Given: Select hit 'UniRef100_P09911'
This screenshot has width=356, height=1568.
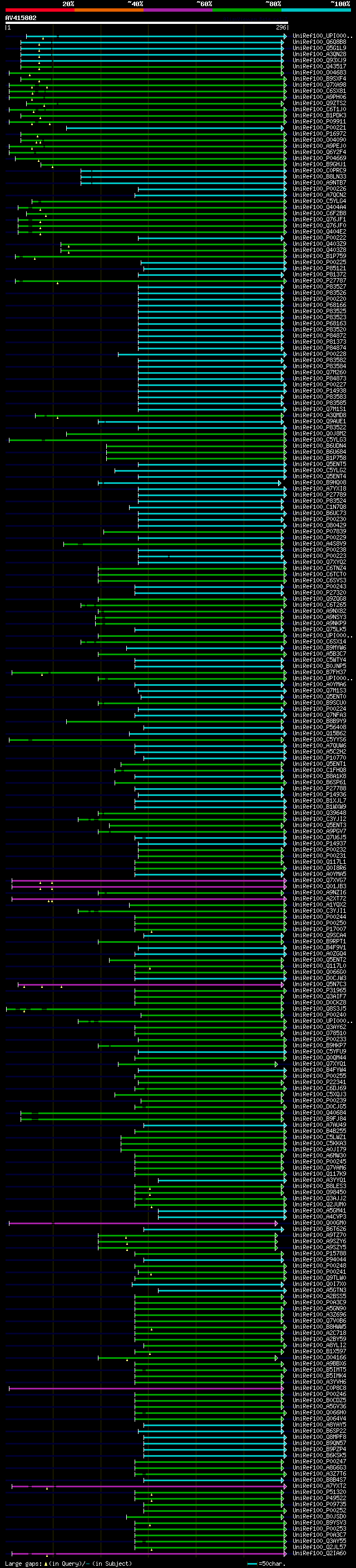Looking at the screenshot, I should click(319, 121).
